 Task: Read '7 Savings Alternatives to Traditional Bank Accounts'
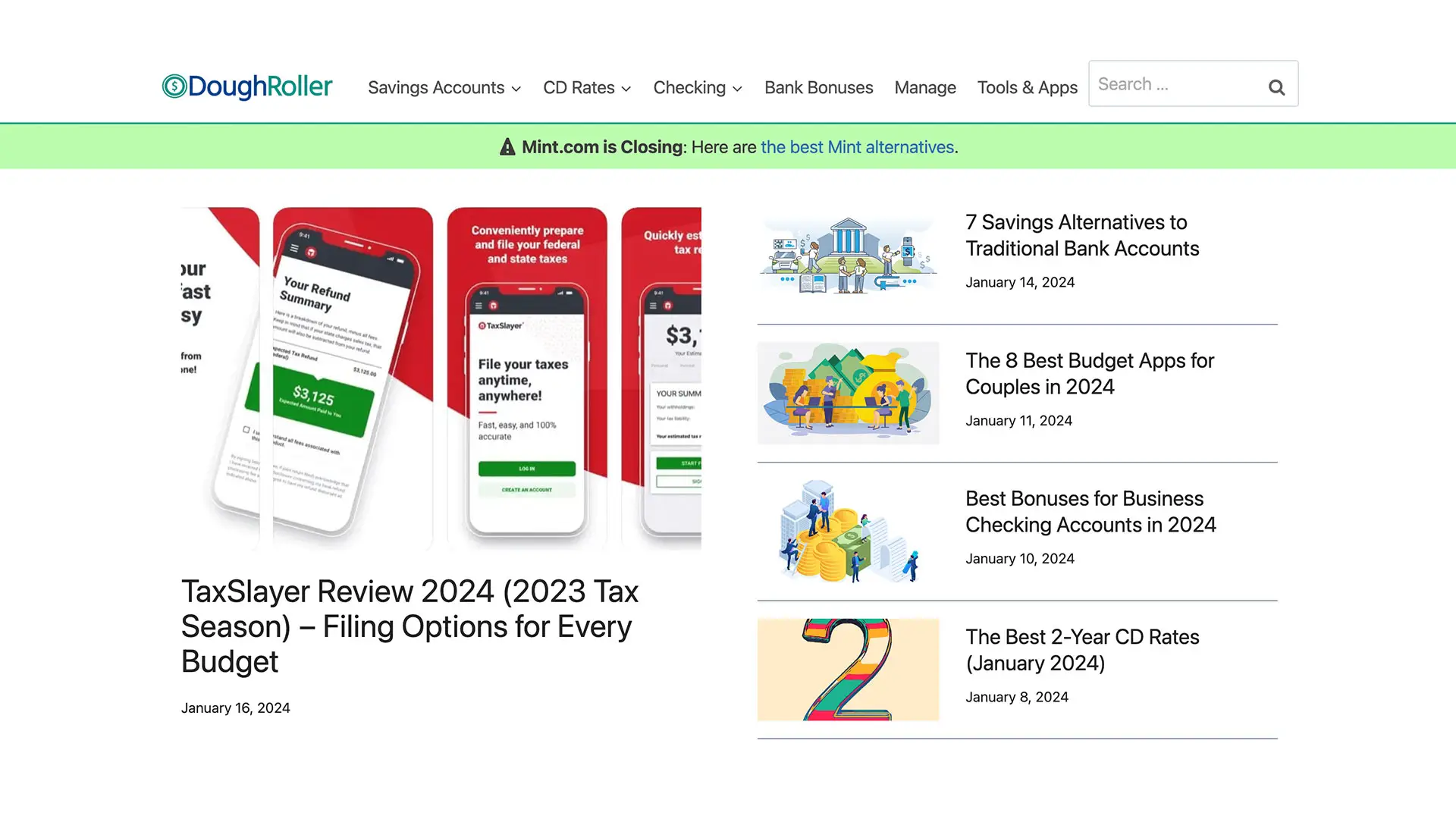click(x=1082, y=235)
